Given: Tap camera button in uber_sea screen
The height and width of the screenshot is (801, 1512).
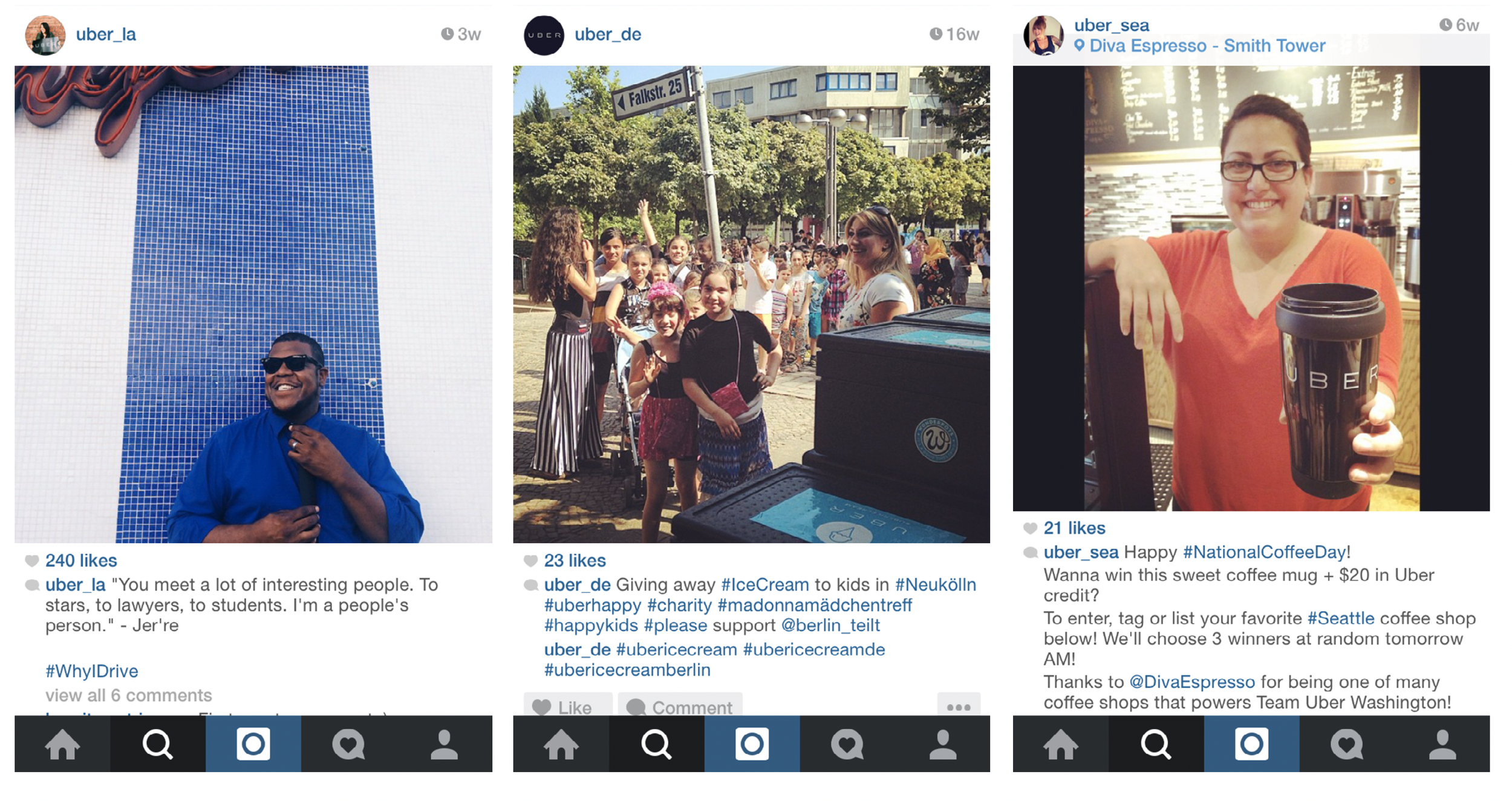Looking at the screenshot, I should click(x=1251, y=744).
